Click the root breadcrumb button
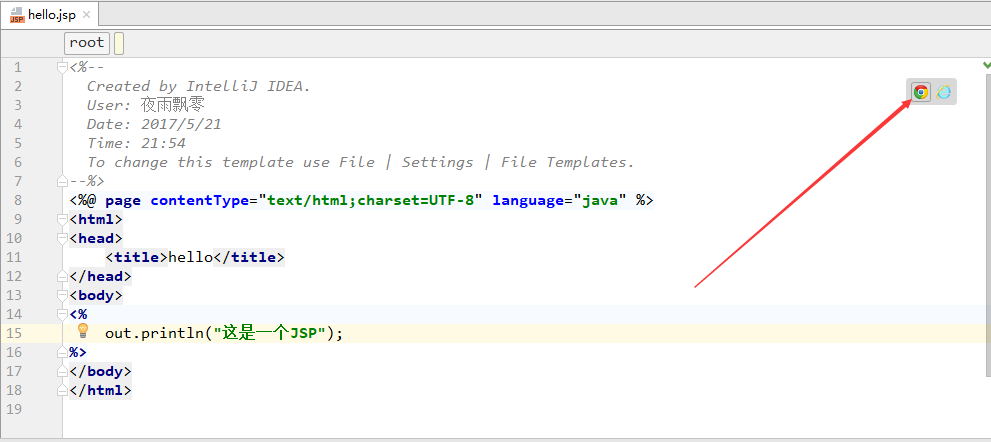This screenshot has height=442, width=991. pos(87,42)
